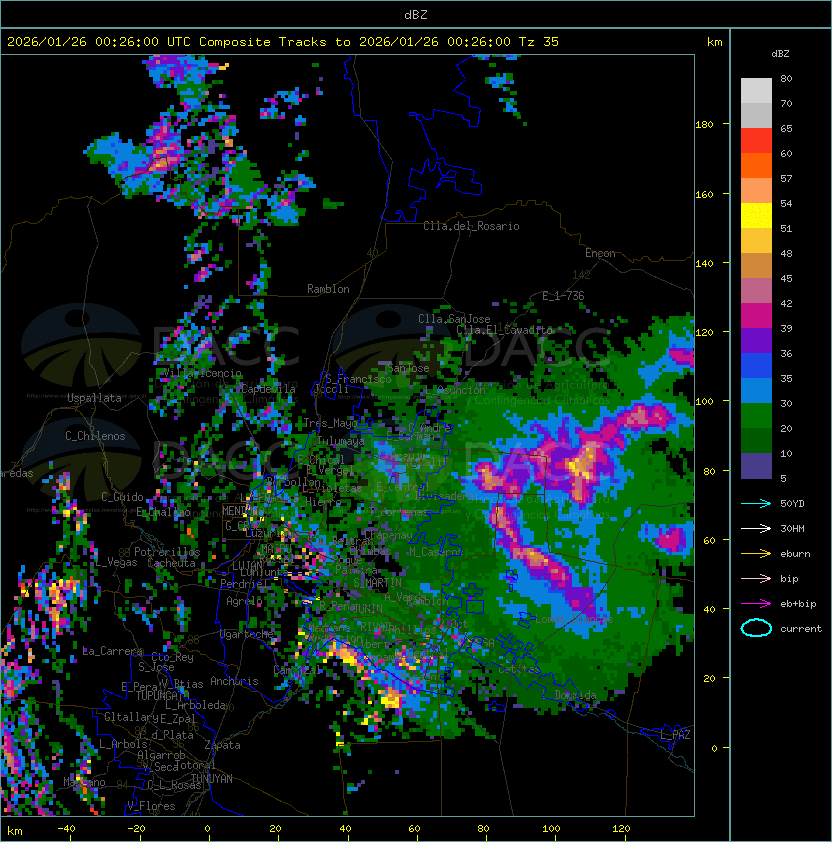Click the 'L_PAZ' map label
Image resolution: width=832 pixels, height=842 pixels.
point(675,735)
